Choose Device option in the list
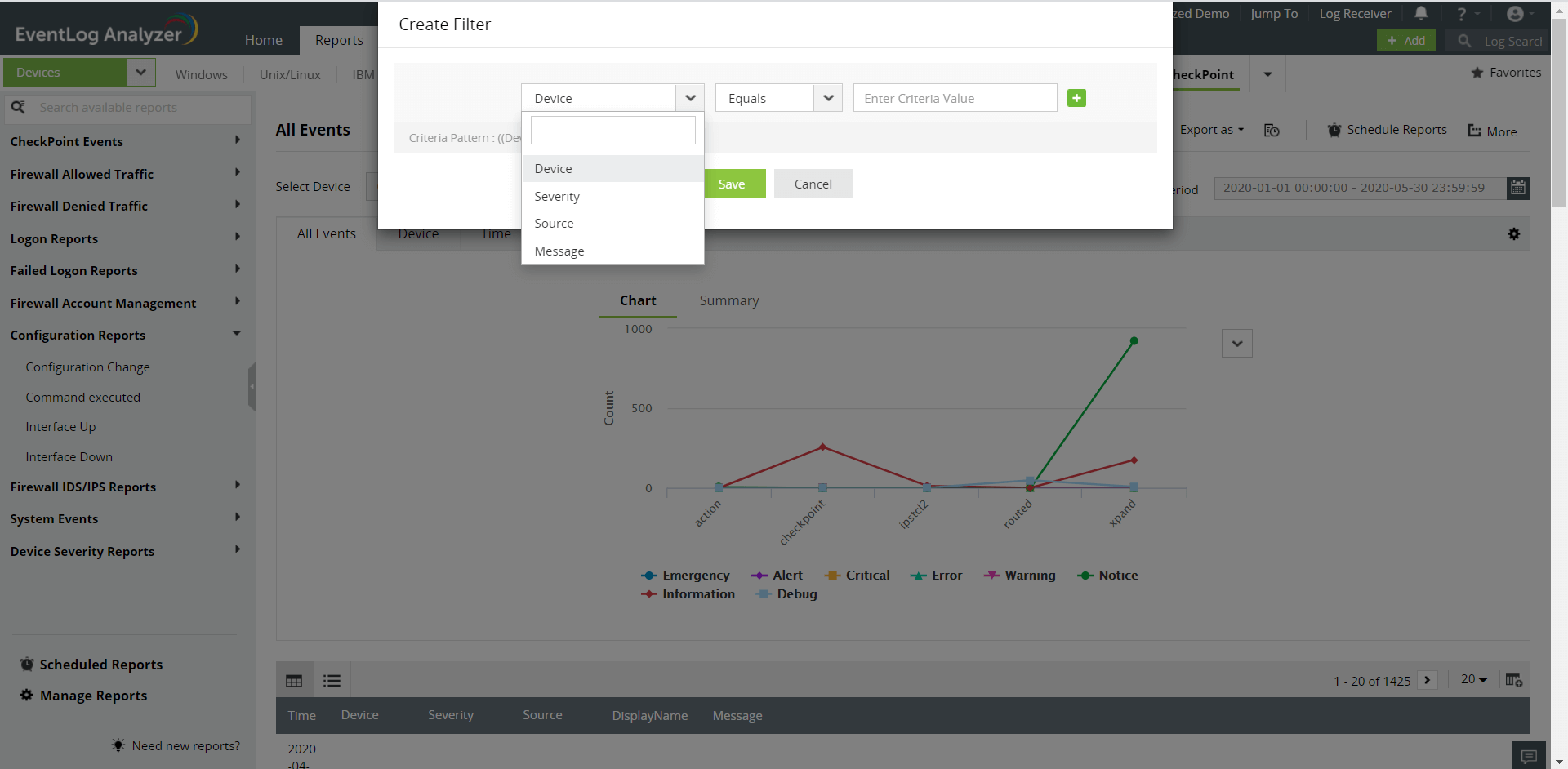The image size is (1568, 769). (x=612, y=169)
